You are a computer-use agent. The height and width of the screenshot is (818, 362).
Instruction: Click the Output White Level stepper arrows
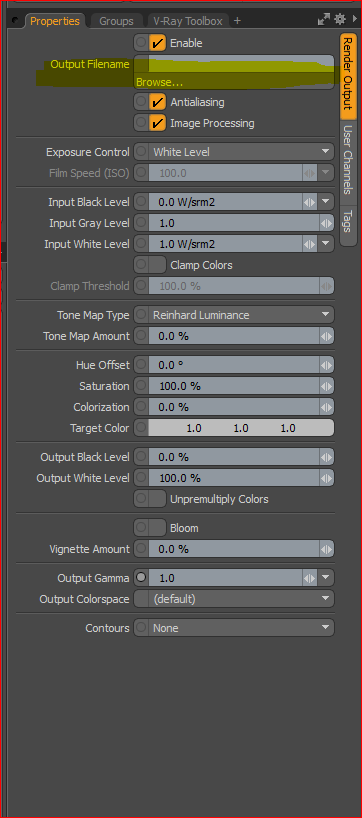point(327,478)
